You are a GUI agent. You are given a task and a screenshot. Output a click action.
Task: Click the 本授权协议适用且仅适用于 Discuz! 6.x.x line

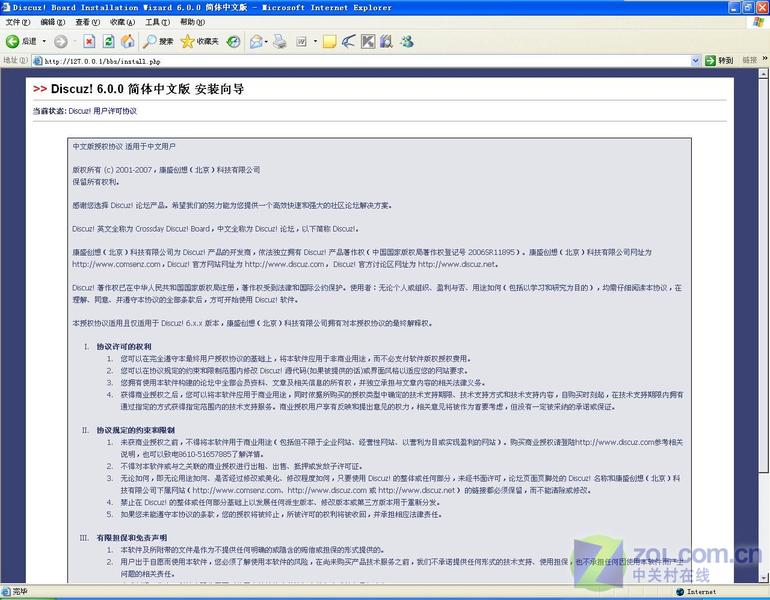pos(252,323)
